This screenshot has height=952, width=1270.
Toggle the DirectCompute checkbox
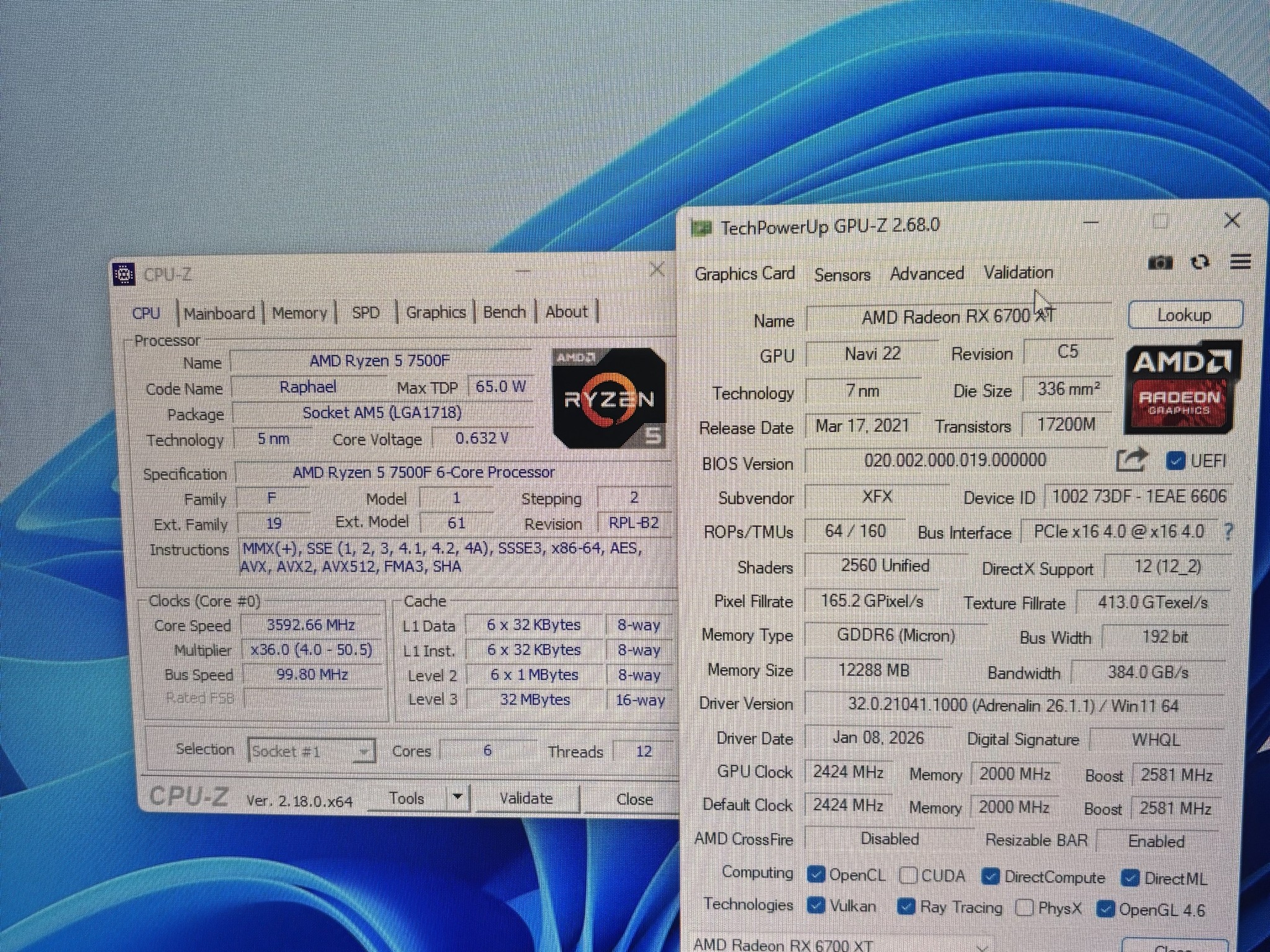click(x=990, y=876)
